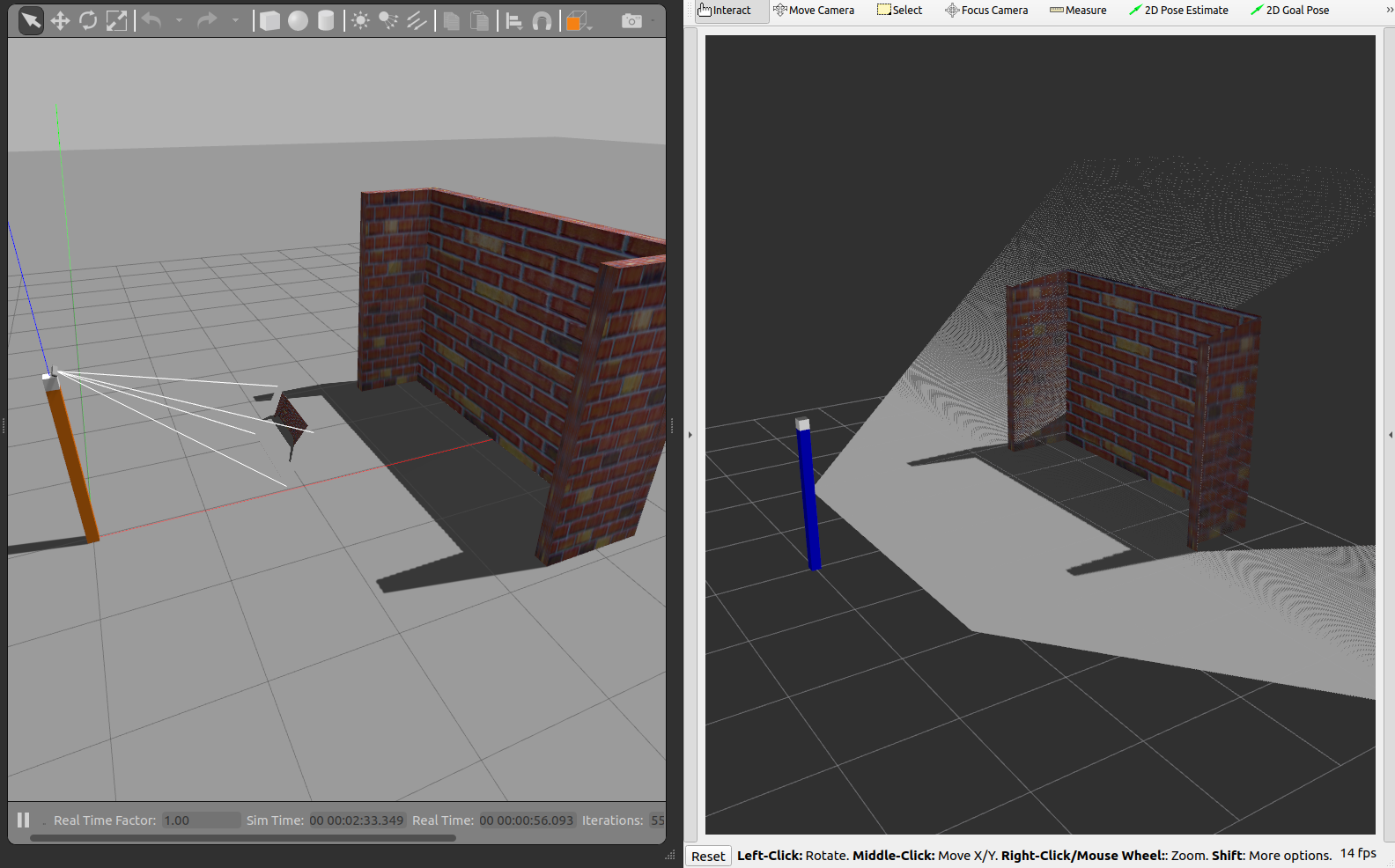Expand the RViz left panel arrow handle
The width and height of the screenshot is (1395, 868).
pyautogui.click(x=690, y=435)
